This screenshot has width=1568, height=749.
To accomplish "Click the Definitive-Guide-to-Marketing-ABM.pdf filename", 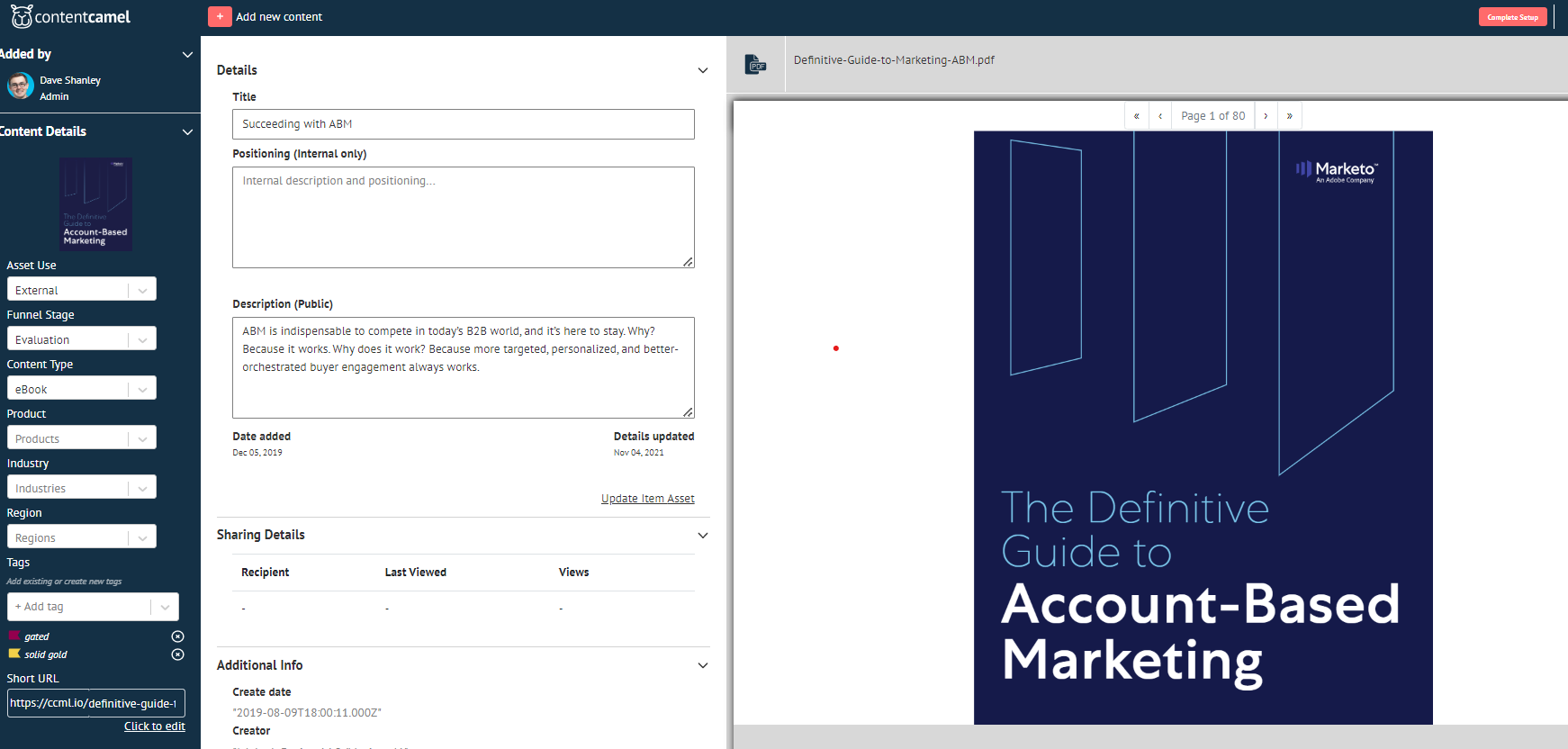I will coord(894,60).
